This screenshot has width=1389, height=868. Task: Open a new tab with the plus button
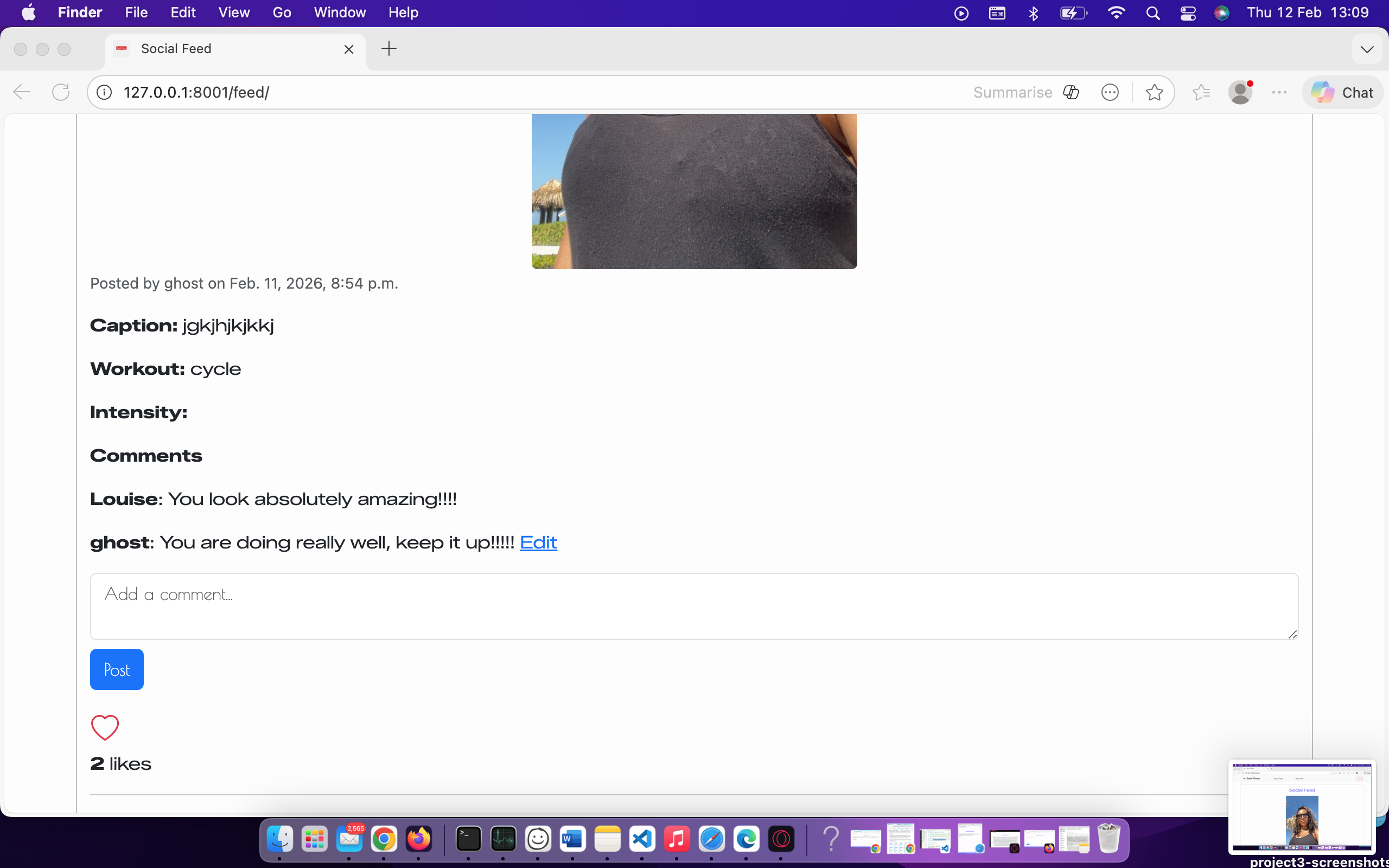click(389, 49)
